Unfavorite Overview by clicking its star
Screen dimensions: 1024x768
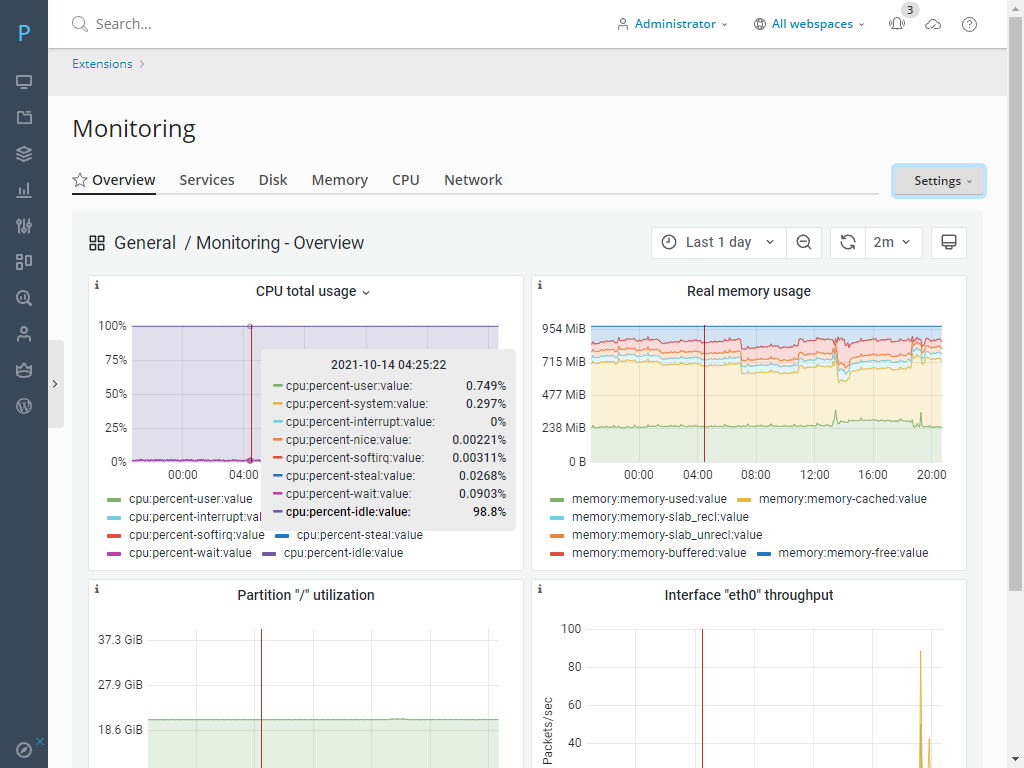(79, 180)
